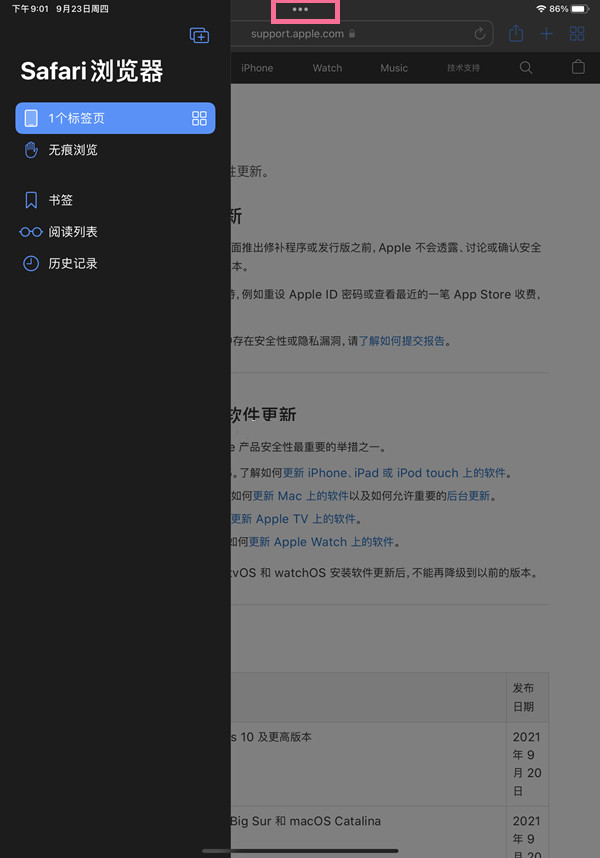Tap the three-dot multitasking control at top
This screenshot has height=858, width=600.
300,10
